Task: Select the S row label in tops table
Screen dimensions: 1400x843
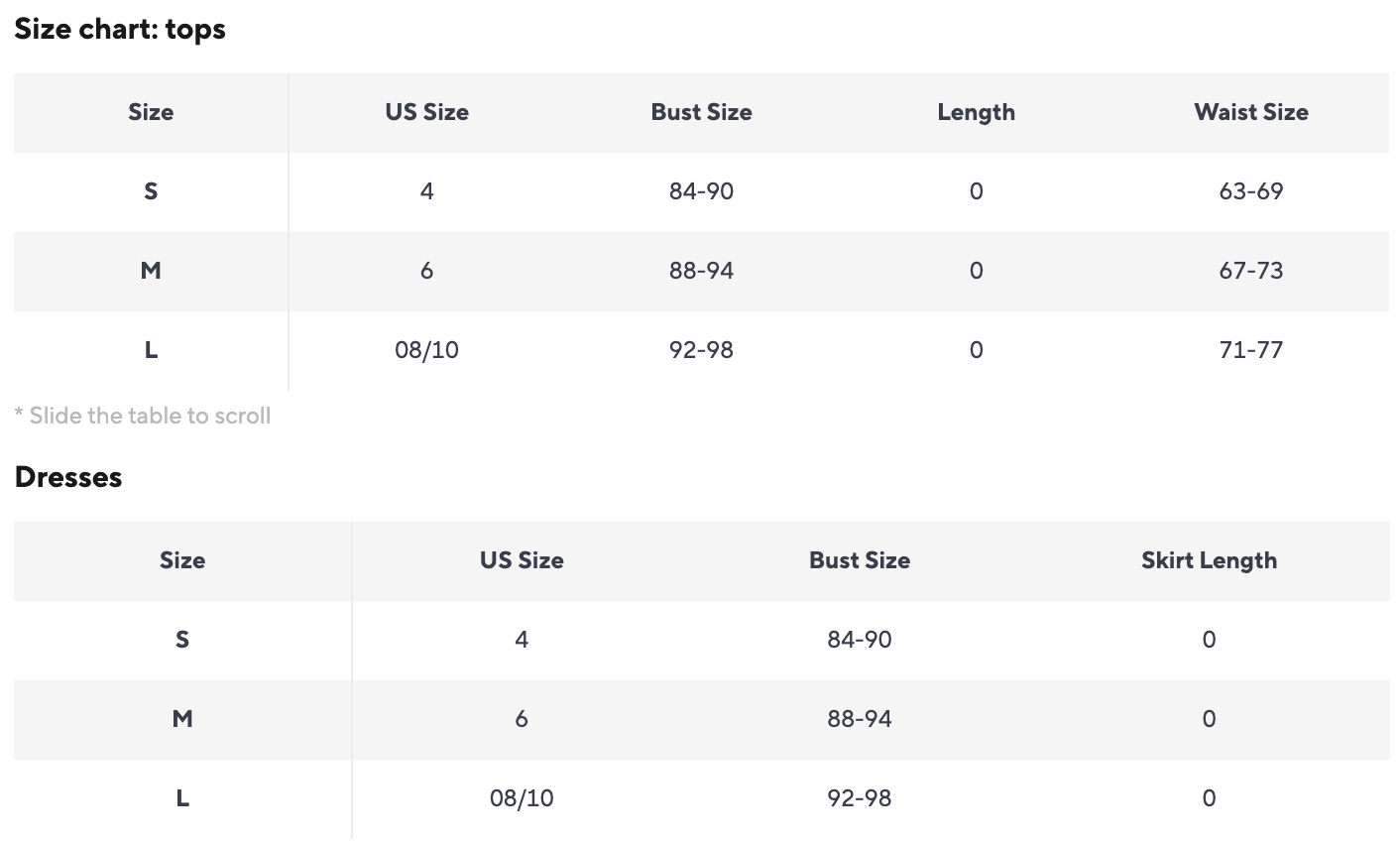Action: 151,191
